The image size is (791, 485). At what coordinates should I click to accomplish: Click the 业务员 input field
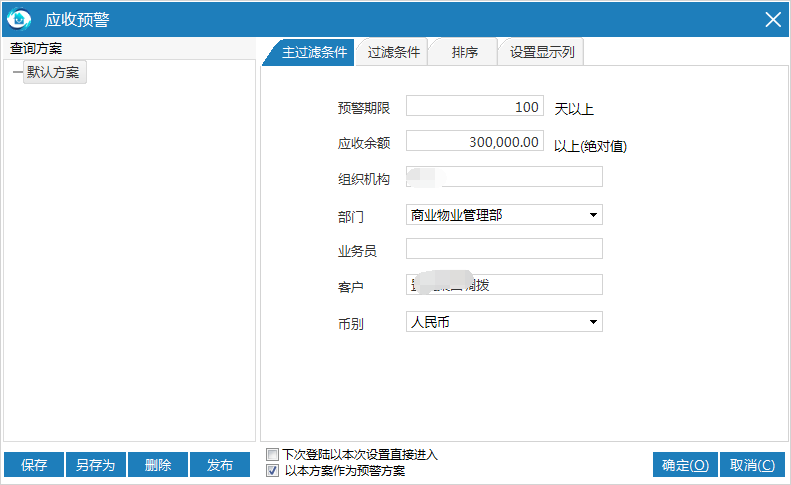pyautogui.click(x=504, y=249)
